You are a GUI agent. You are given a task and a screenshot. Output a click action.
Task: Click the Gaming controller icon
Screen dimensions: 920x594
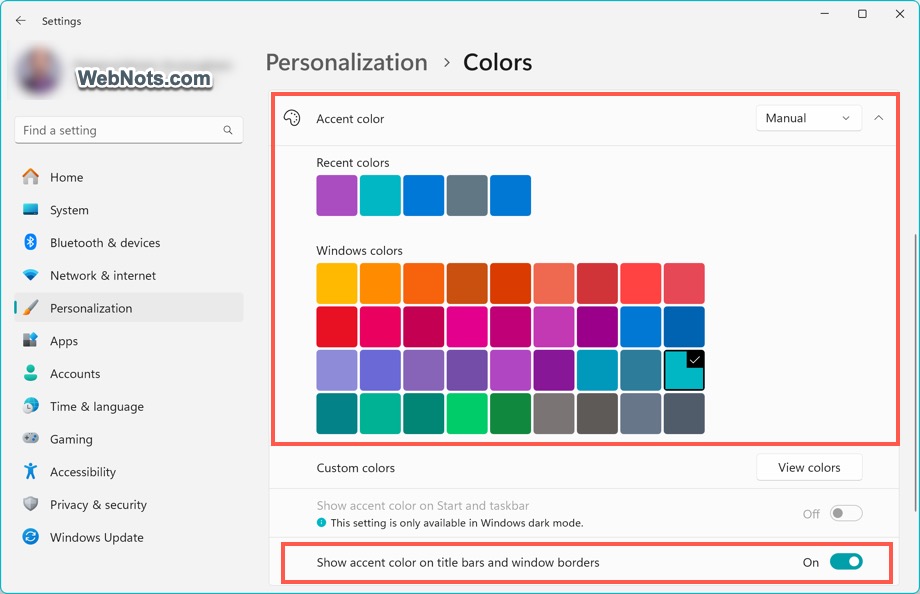[x=31, y=438]
